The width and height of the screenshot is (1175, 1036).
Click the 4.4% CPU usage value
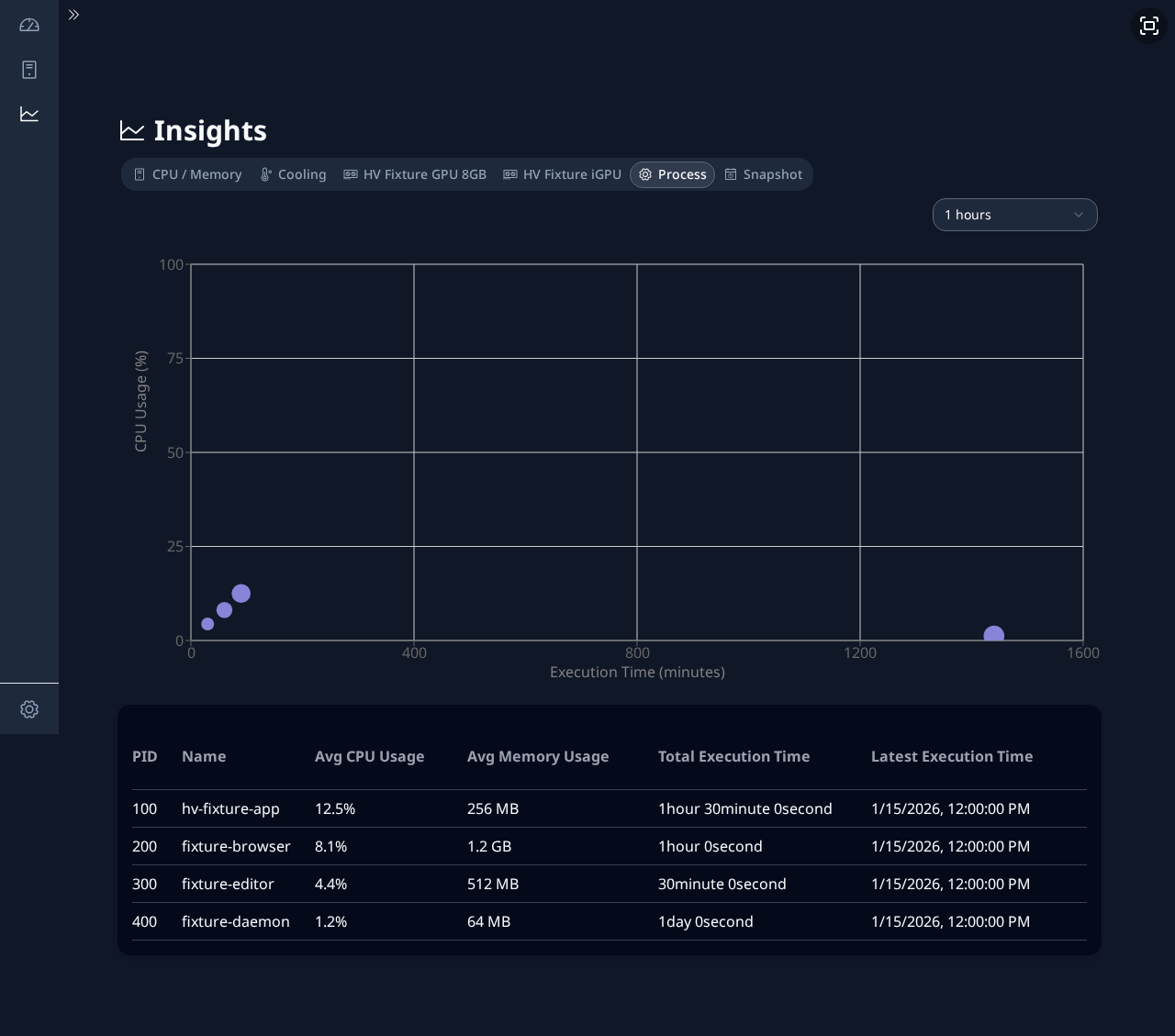coord(331,885)
